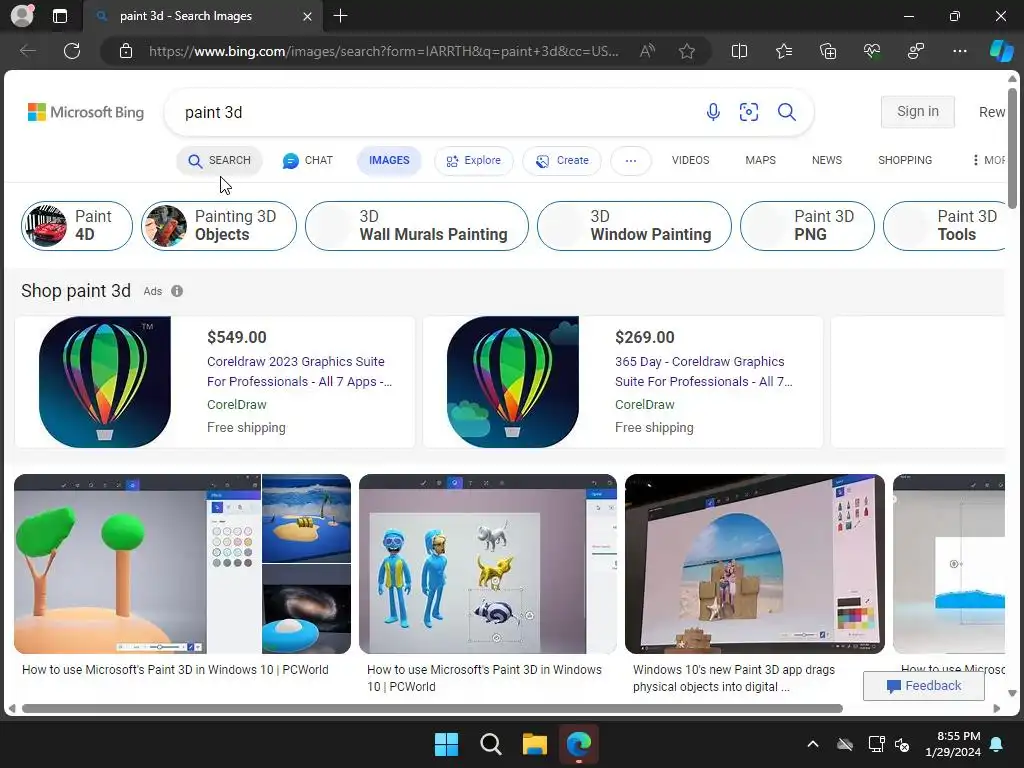The height and width of the screenshot is (768, 1024).
Task: Refresh the page
Action: 72,51
